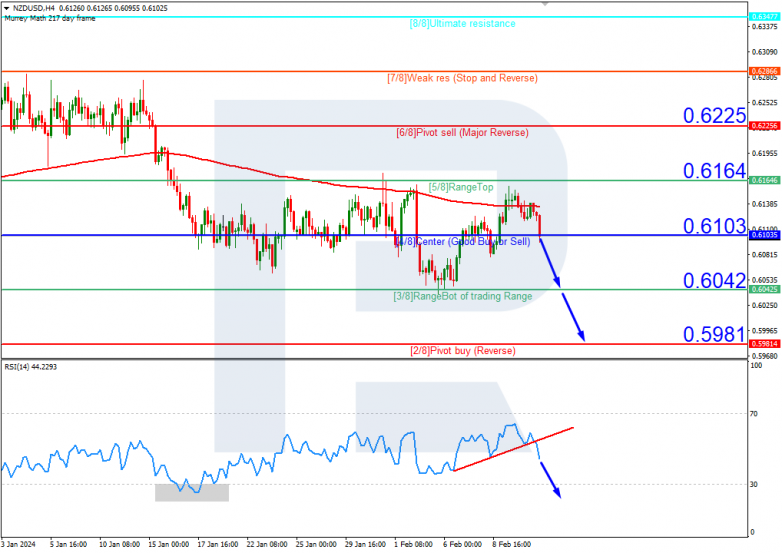782x553 pixels.
Task: Select the gray oversold rectangle in RSI window
Action: pyautogui.click(x=192, y=493)
